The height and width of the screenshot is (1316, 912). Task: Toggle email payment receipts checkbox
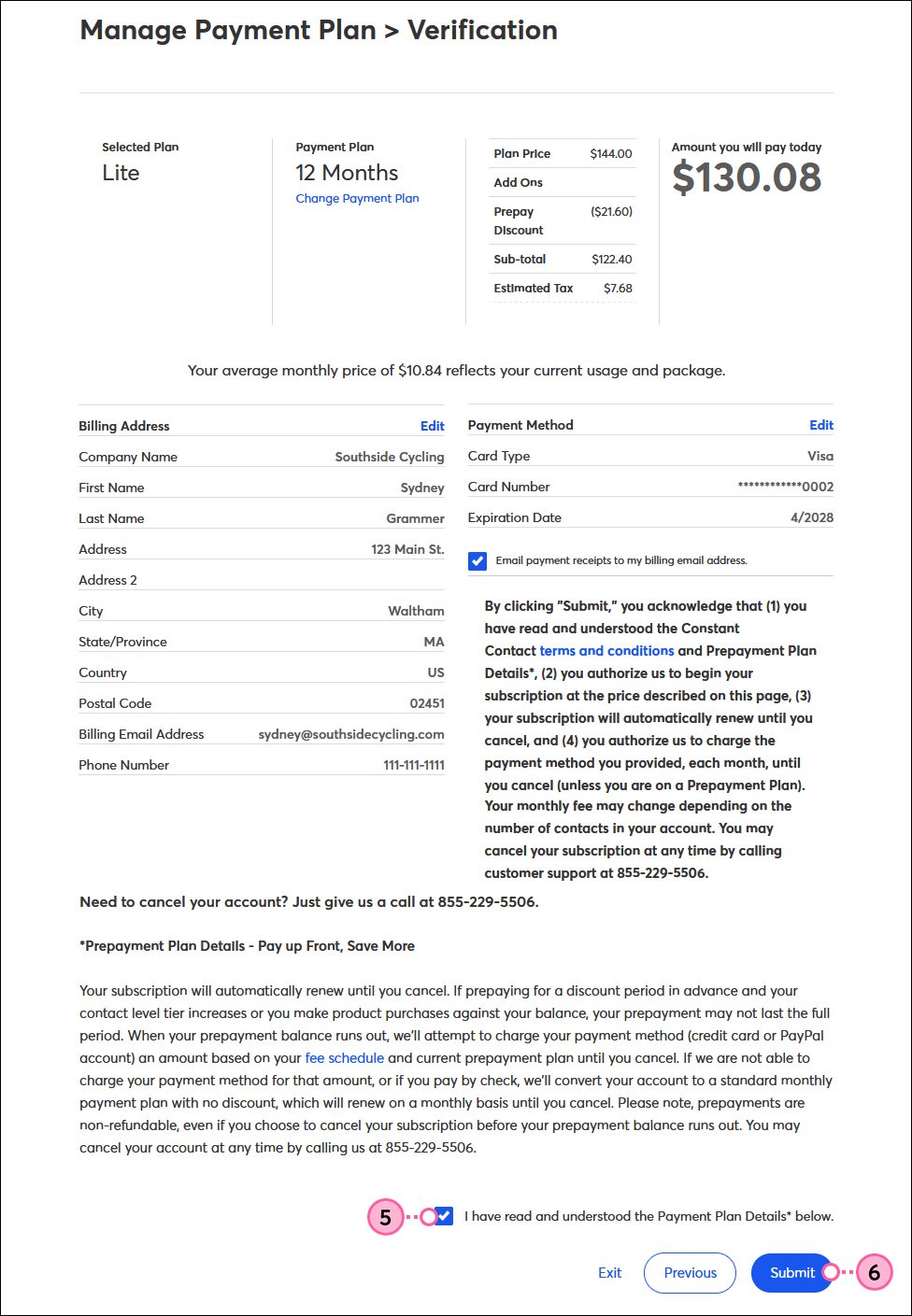tap(477, 560)
